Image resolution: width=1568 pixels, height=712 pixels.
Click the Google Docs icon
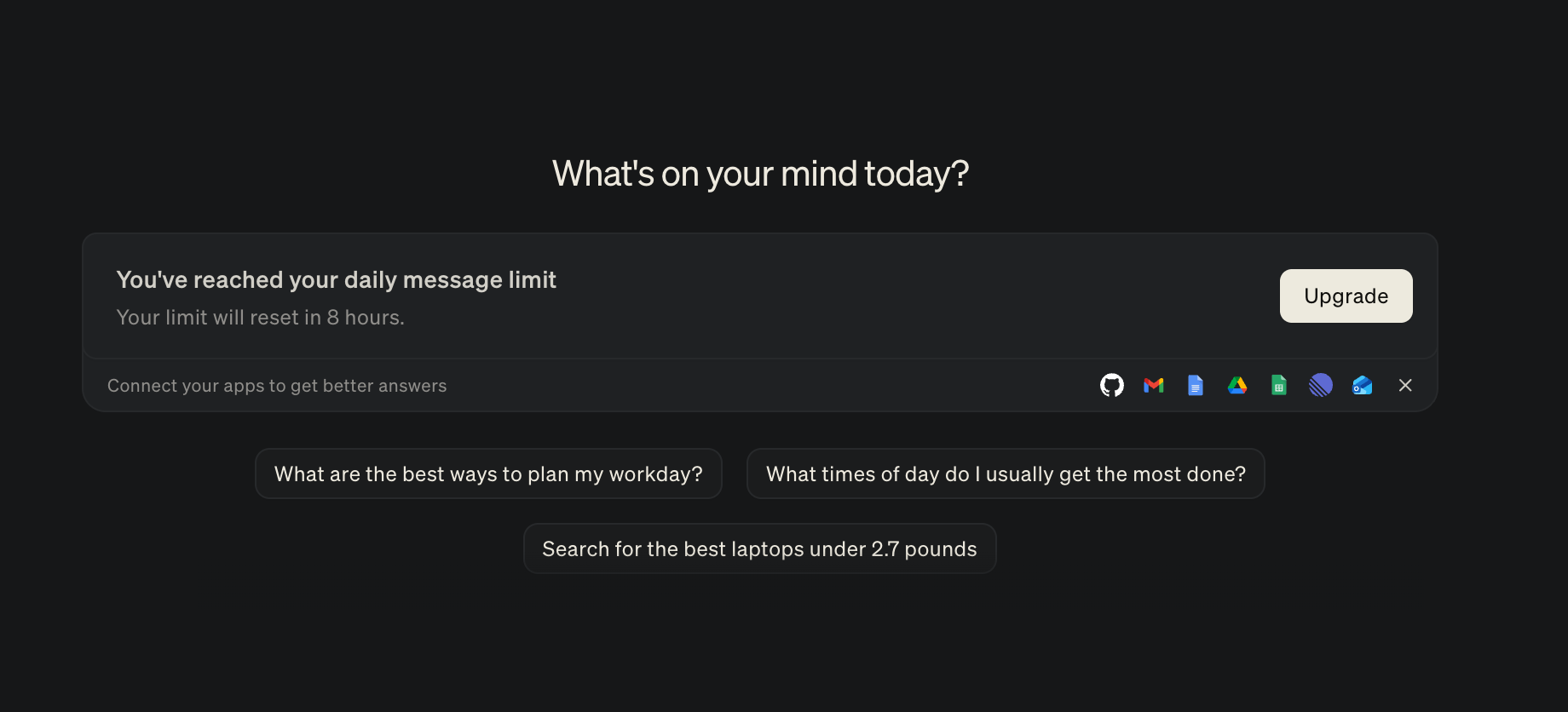(1196, 386)
